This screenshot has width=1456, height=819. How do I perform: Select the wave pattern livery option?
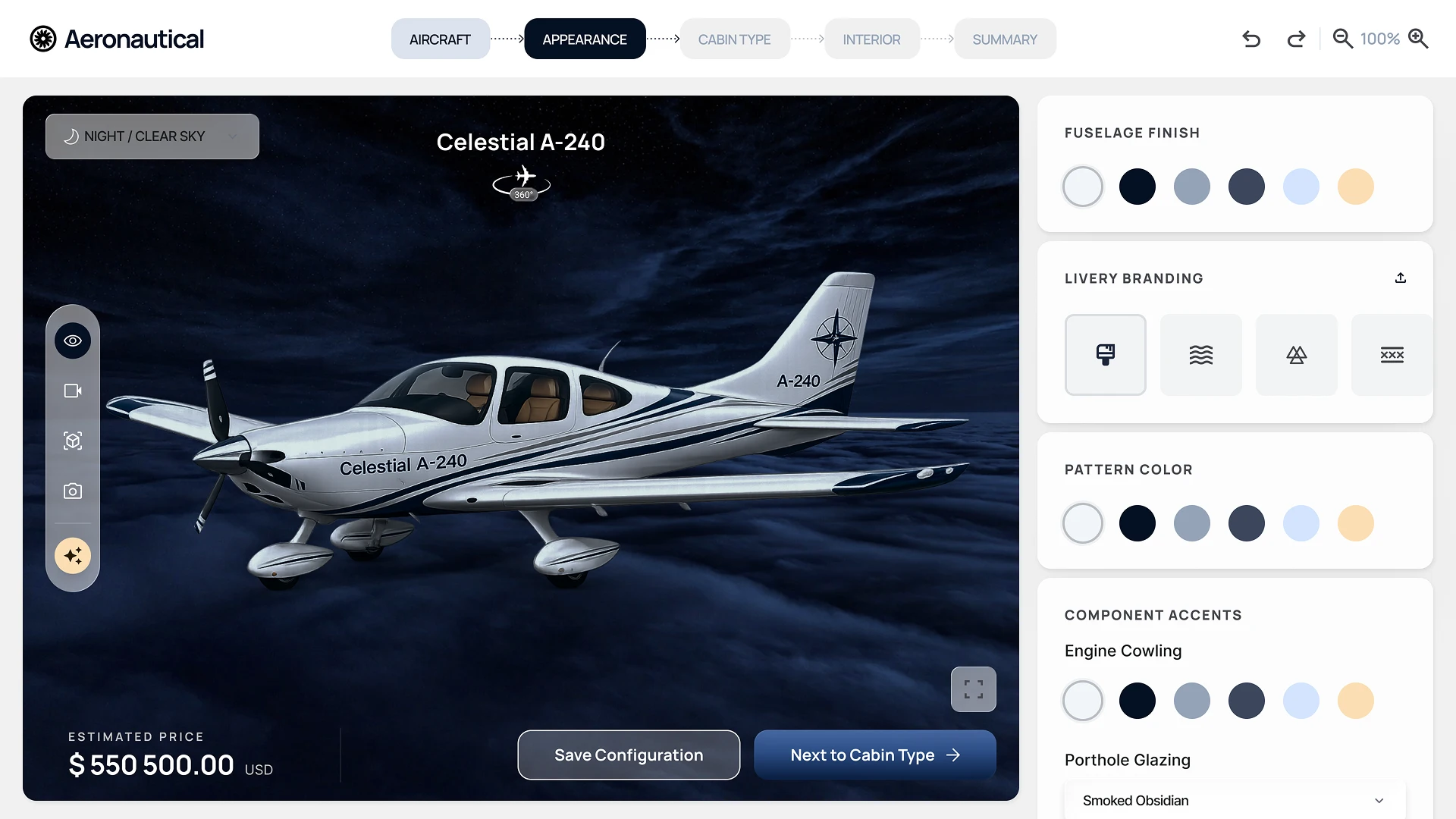coord(1201,355)
